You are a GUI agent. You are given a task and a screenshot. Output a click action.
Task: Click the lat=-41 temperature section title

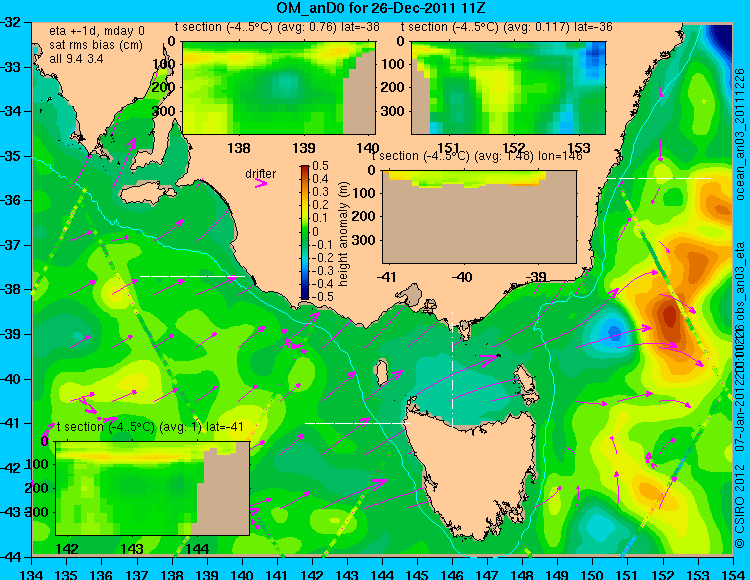150,427
